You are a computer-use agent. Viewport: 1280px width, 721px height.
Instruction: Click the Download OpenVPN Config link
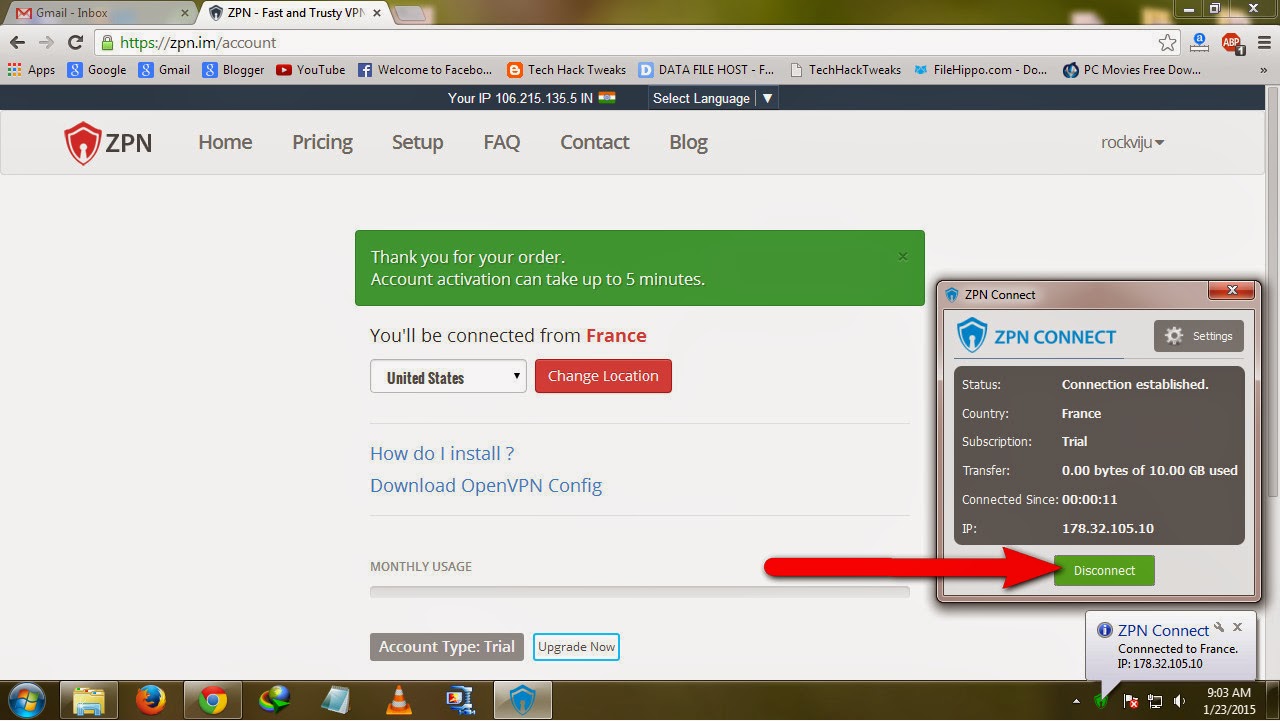click(486, 485)
